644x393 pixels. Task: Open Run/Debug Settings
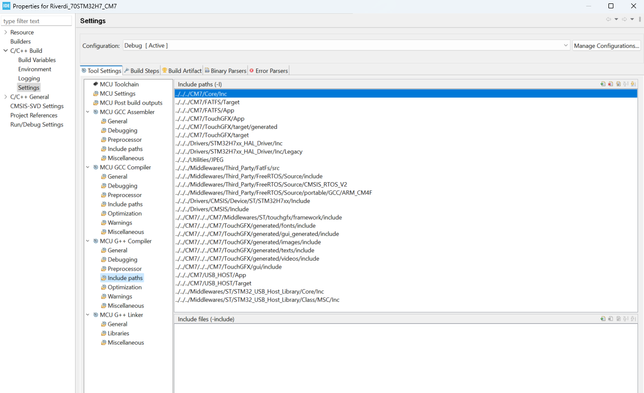click(37, 124)
